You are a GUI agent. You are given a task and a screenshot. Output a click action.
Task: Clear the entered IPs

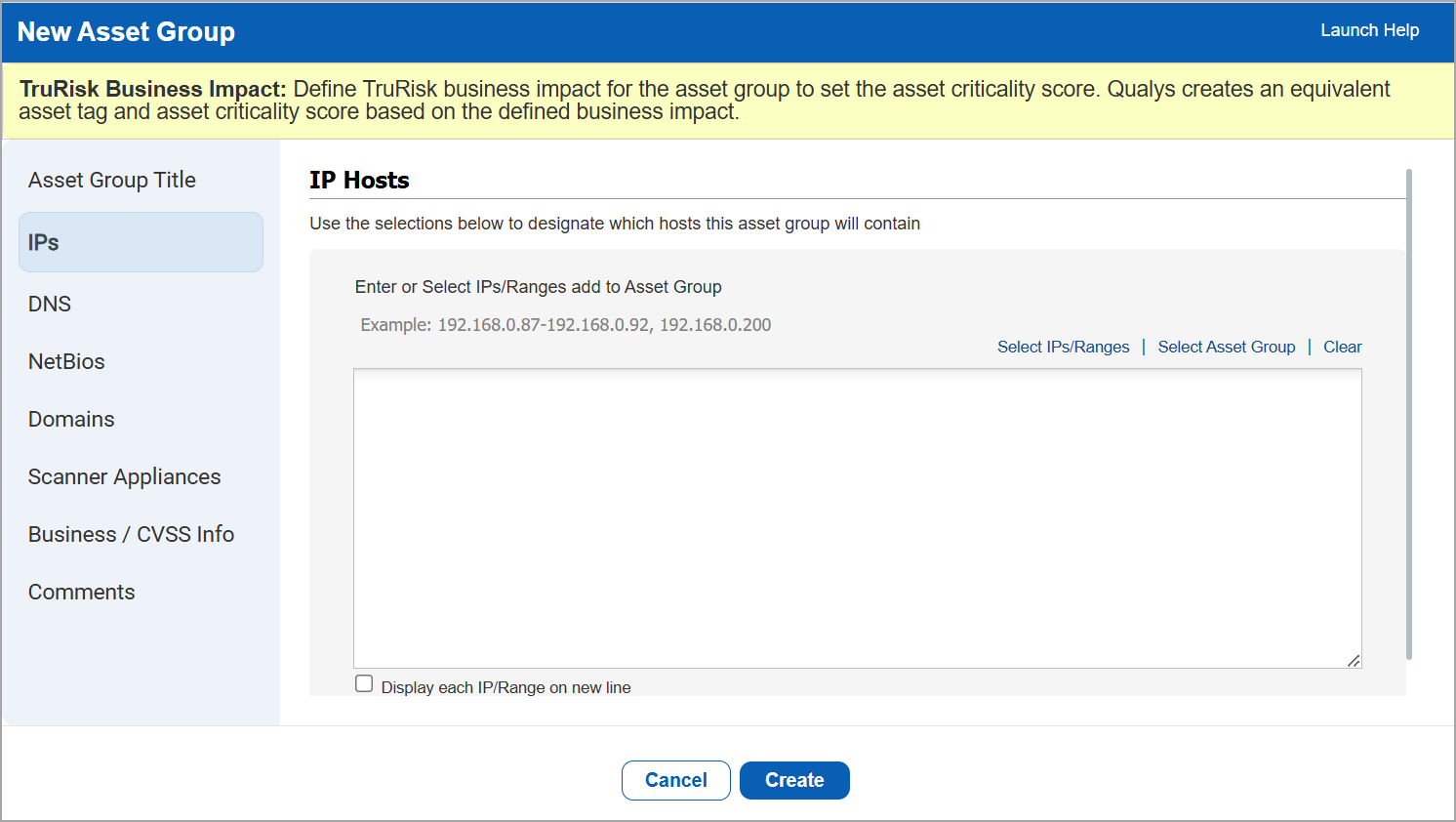pos(1342,347)
